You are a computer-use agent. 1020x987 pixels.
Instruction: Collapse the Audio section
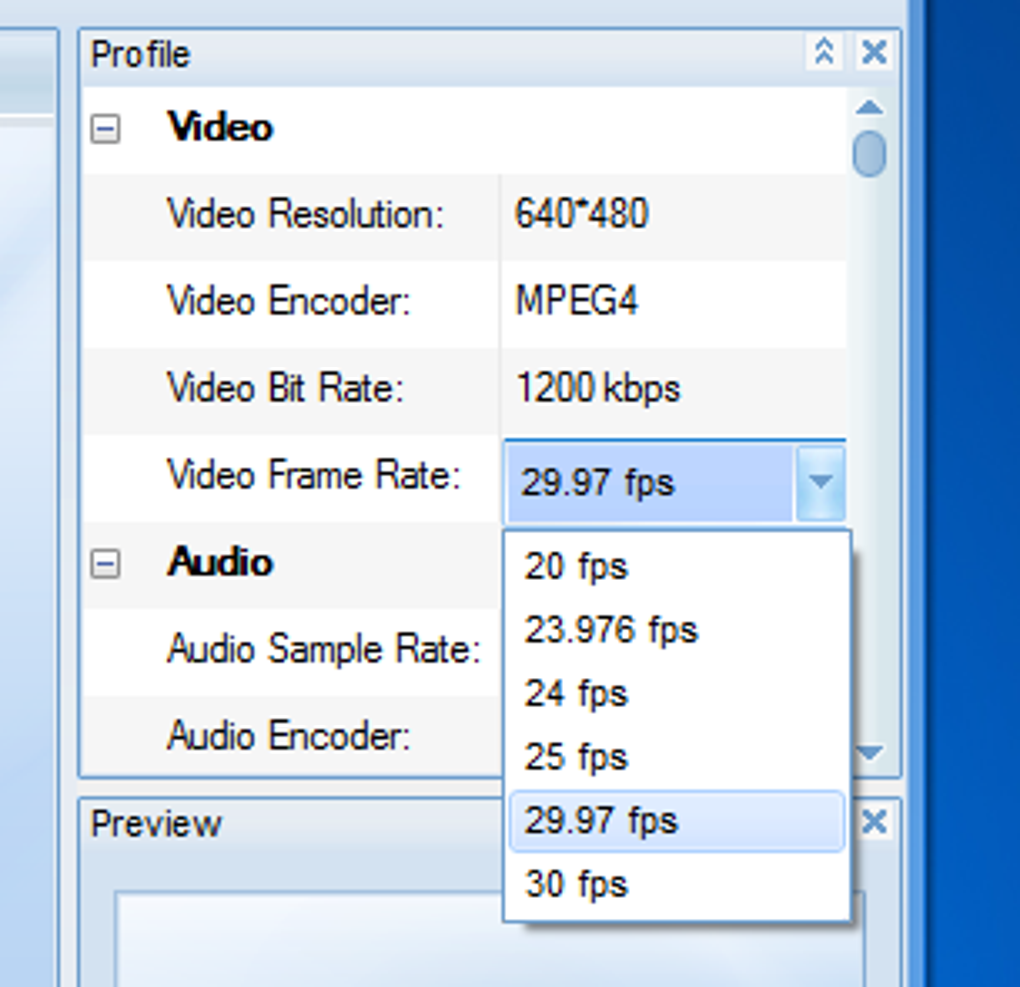click(x=105, y=563)
